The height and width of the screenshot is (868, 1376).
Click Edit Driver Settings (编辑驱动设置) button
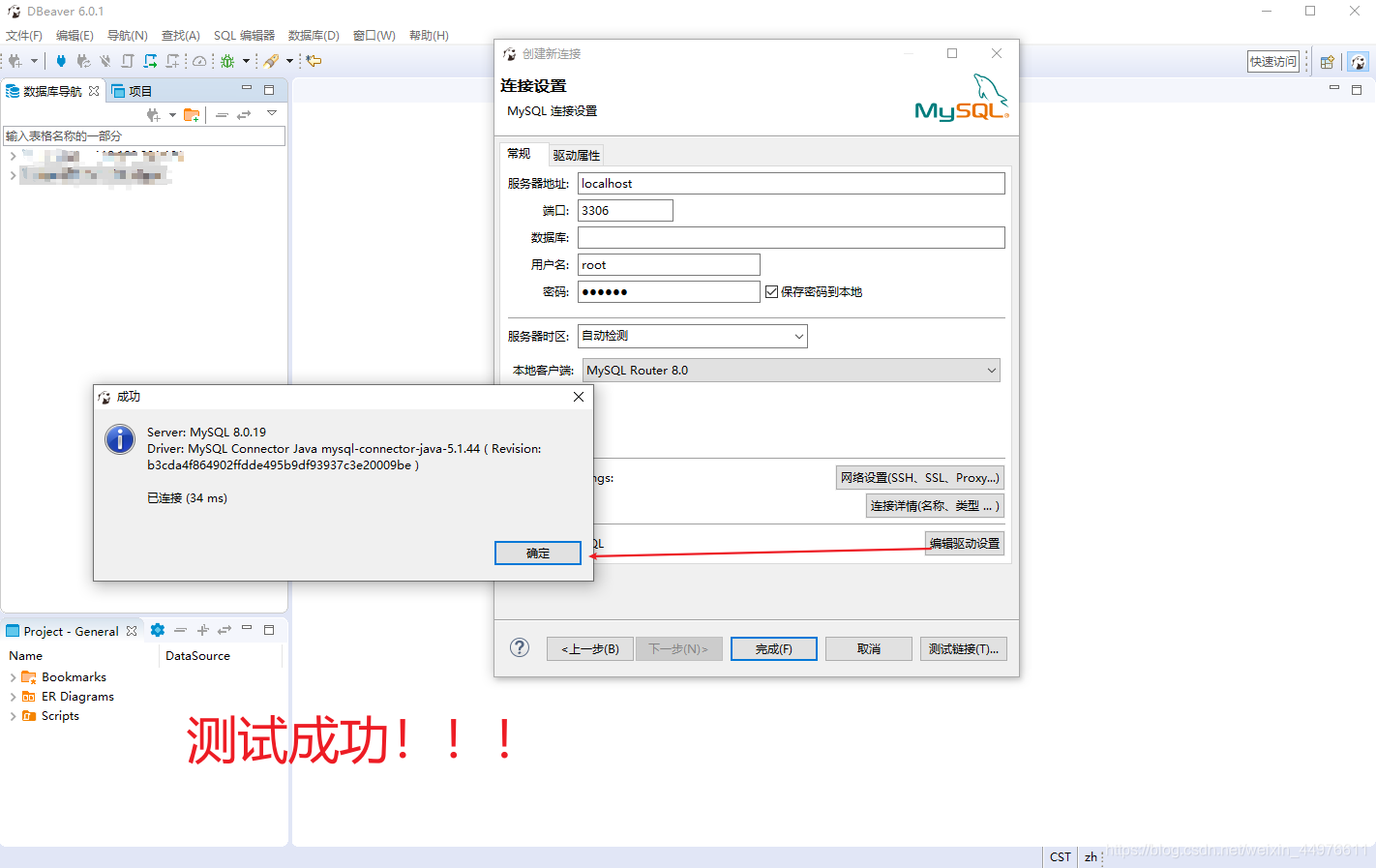click(965, 544)
